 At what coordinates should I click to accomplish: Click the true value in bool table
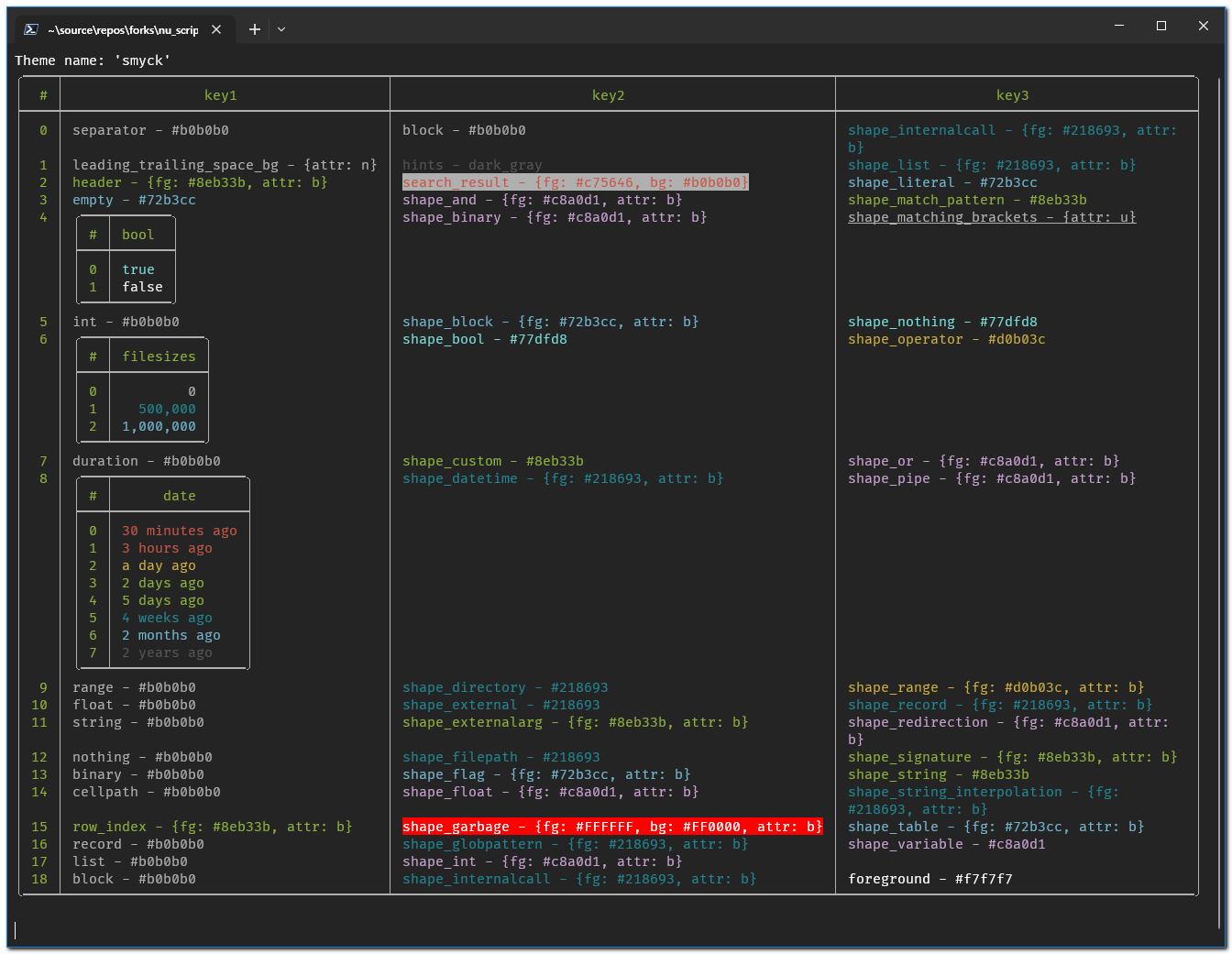pyautogui.click(x=138, y=269)
